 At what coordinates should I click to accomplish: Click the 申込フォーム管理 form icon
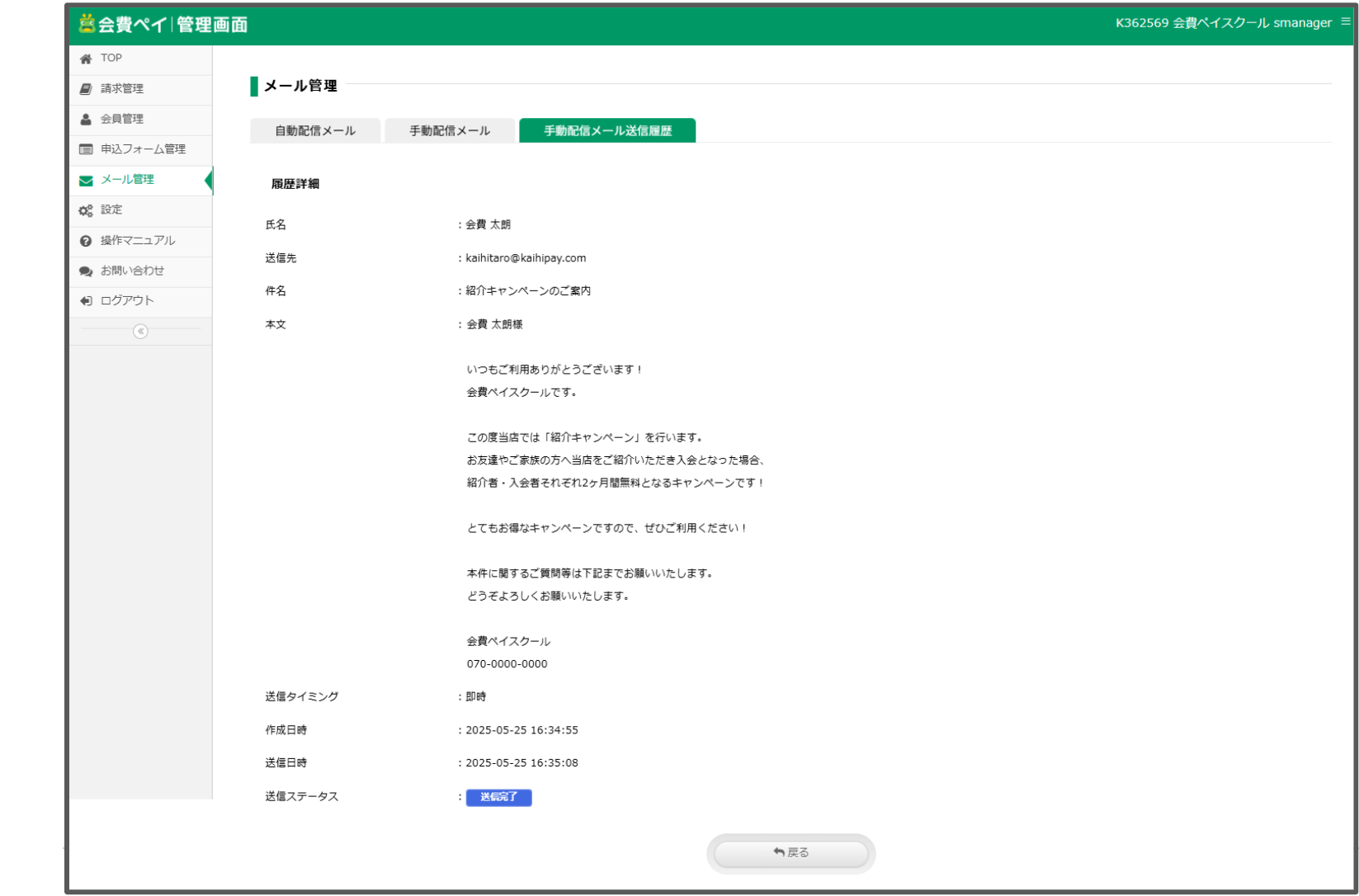point(85,149)
